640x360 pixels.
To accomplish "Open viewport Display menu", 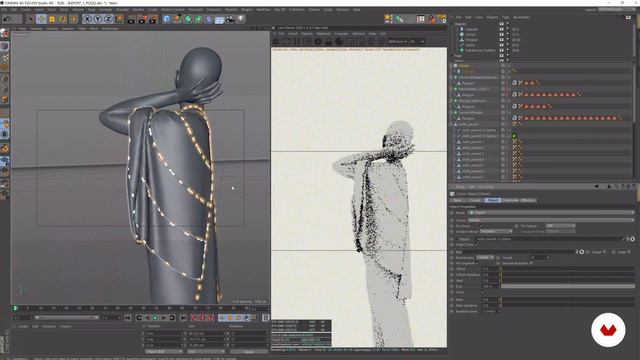I will click(52, 29).
